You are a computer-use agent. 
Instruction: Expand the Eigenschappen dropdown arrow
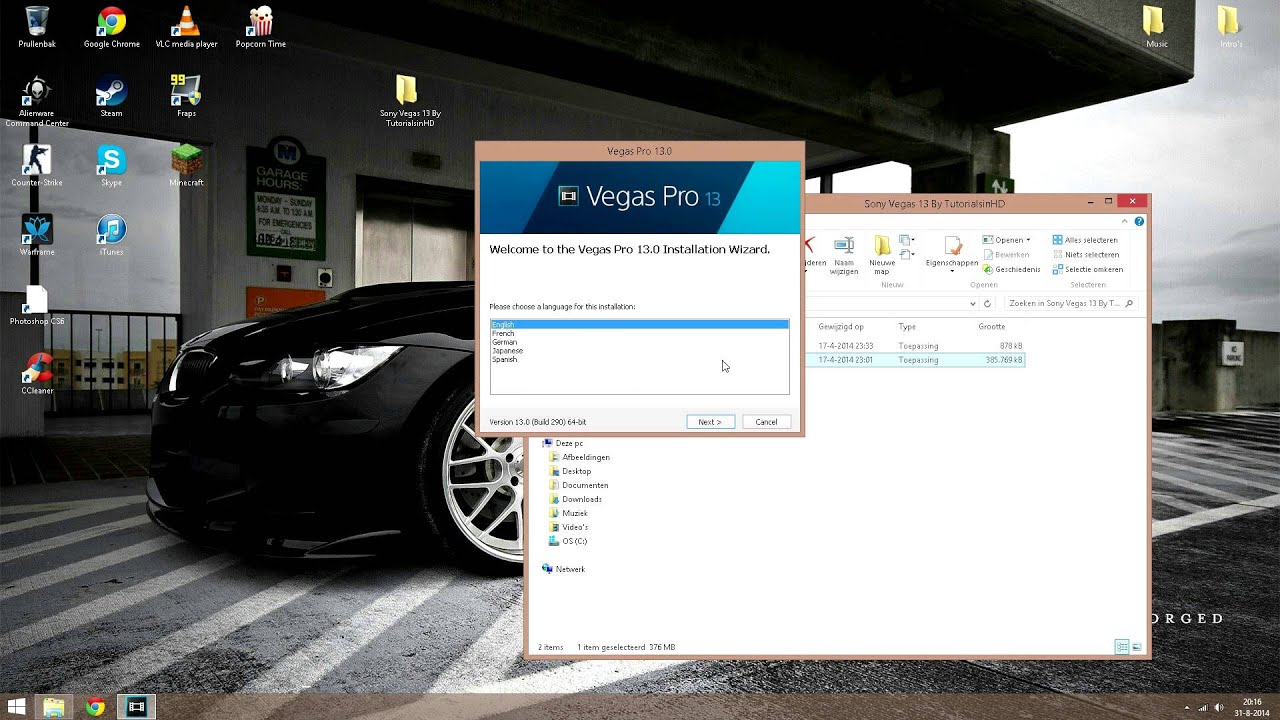952,271
